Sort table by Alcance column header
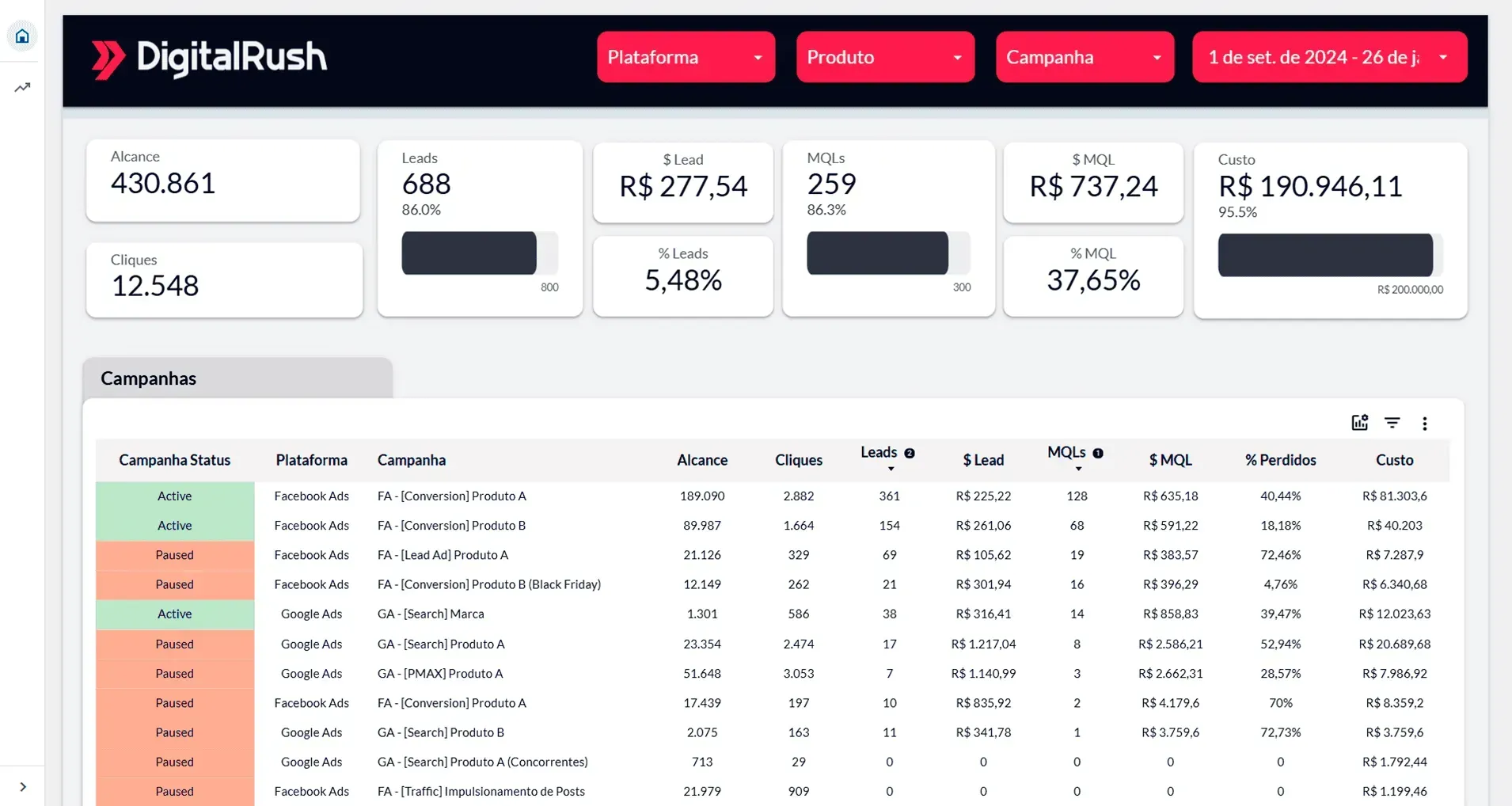This screenshot has height=806, width=1512. click(702, 460)
